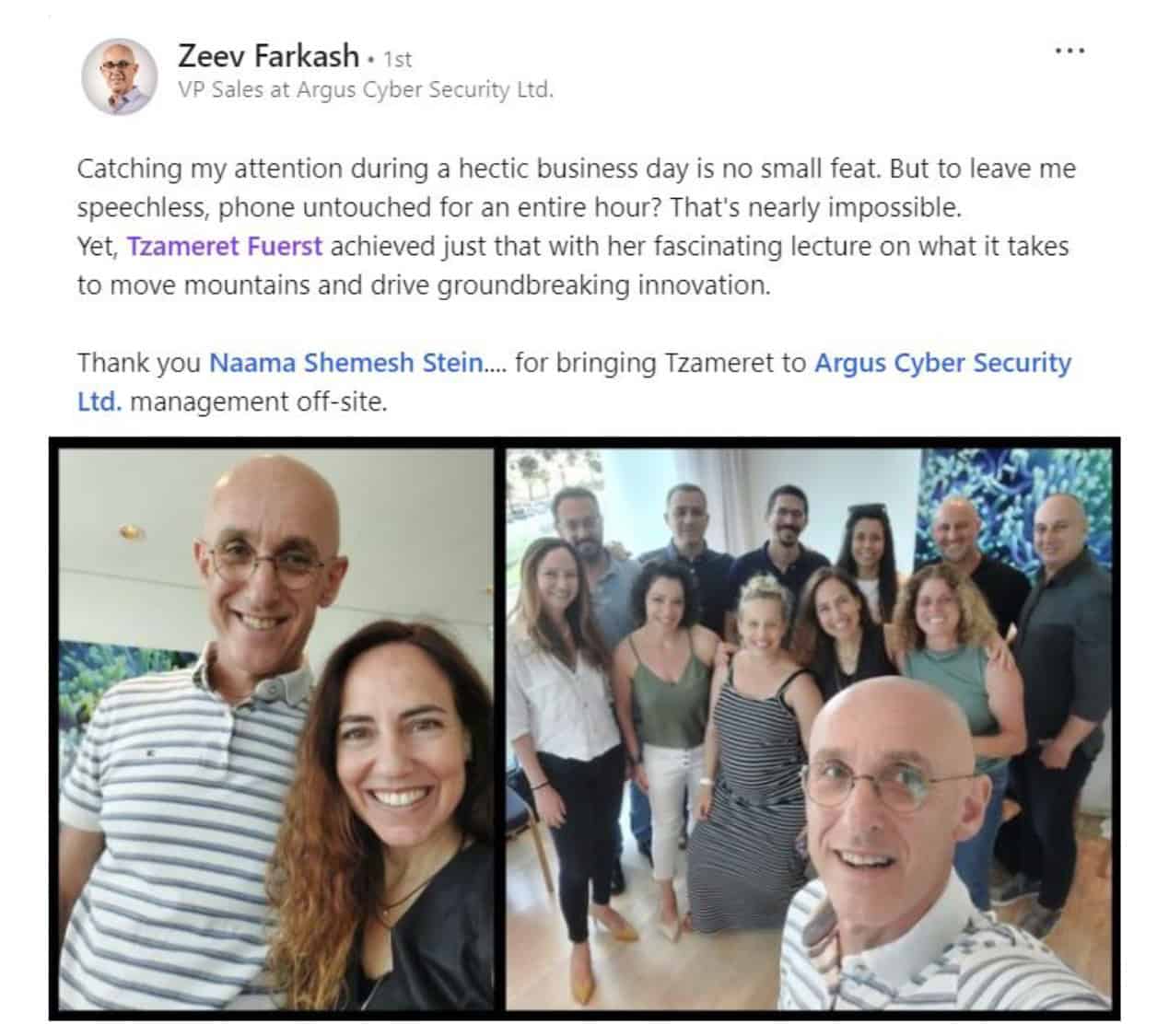The width and height of the screenshot is (1157, 1036).
Task: Click the VP Sales headline under author
Action: pos(366,90)
